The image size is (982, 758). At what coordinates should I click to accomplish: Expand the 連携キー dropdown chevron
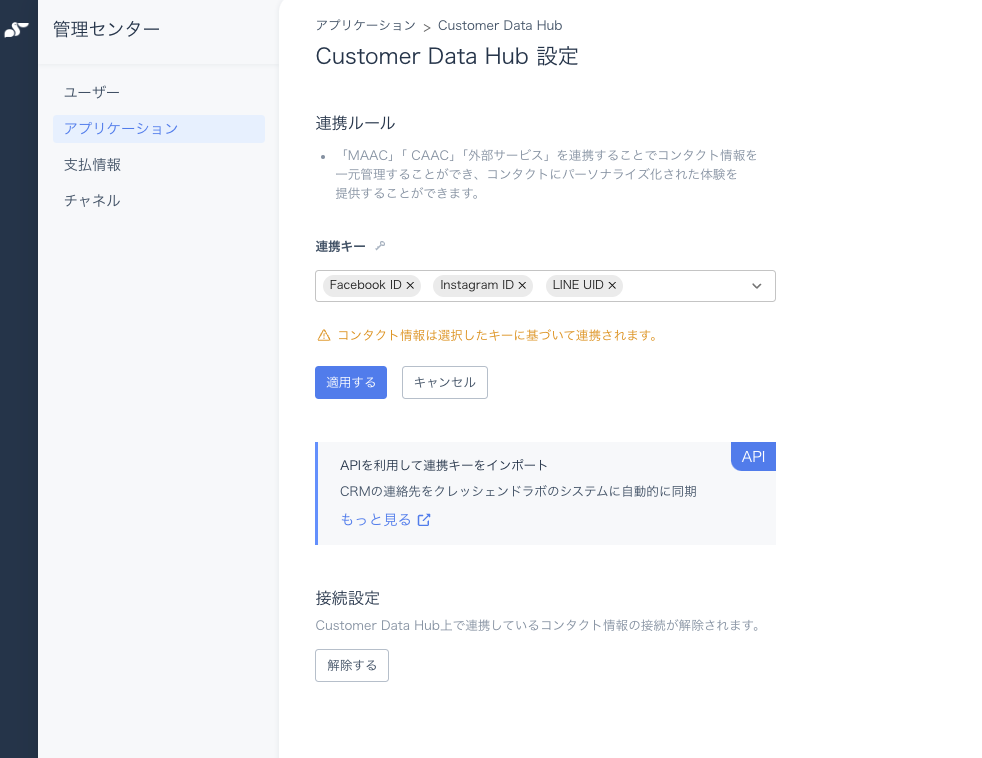tap(757, 286)
